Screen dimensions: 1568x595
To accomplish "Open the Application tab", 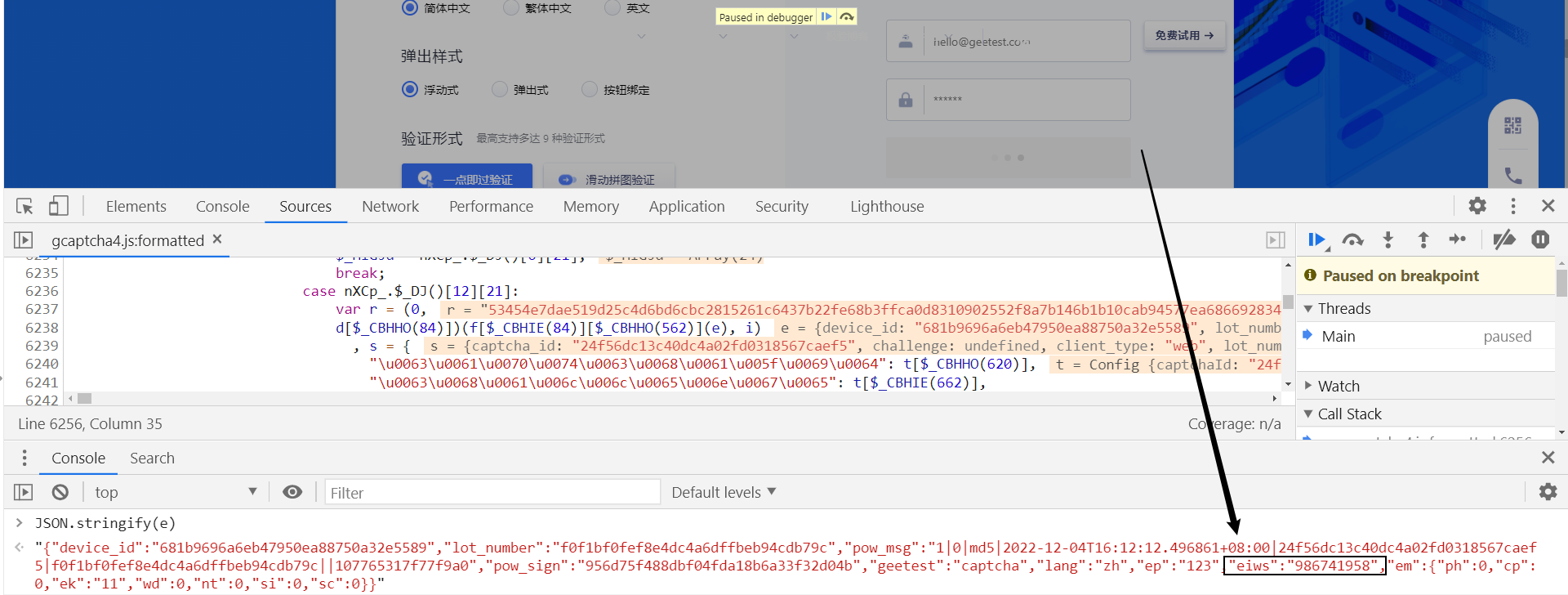I will [686, 207].
